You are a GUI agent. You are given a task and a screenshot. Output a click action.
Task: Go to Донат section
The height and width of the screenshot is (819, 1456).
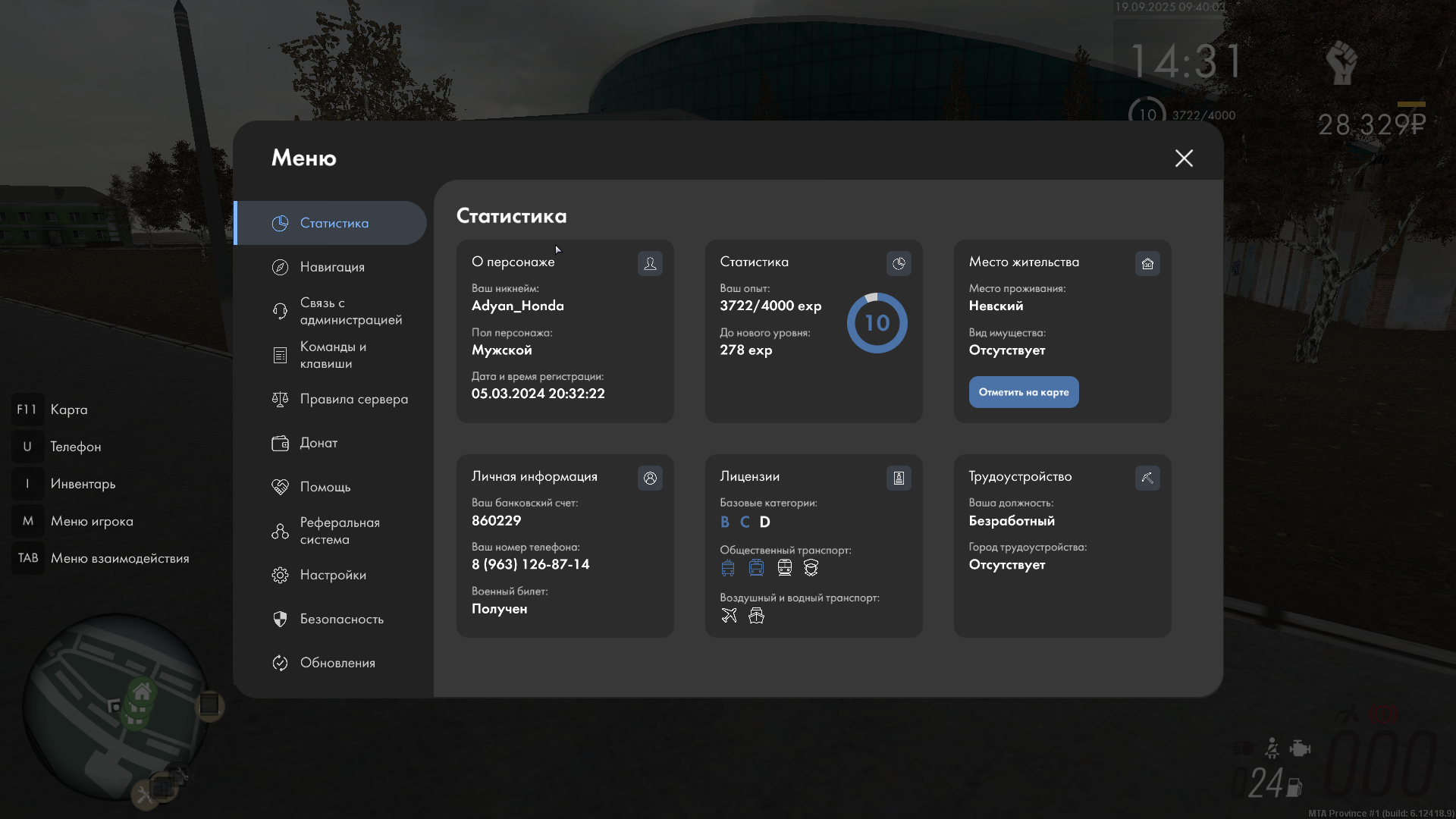coord(318,443)
